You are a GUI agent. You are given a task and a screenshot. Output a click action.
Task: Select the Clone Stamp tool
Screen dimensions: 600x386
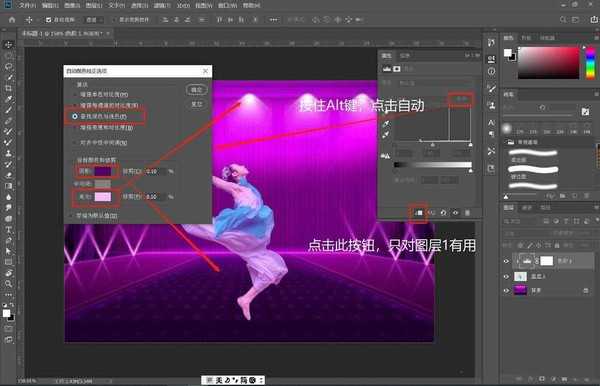(8, 153)
